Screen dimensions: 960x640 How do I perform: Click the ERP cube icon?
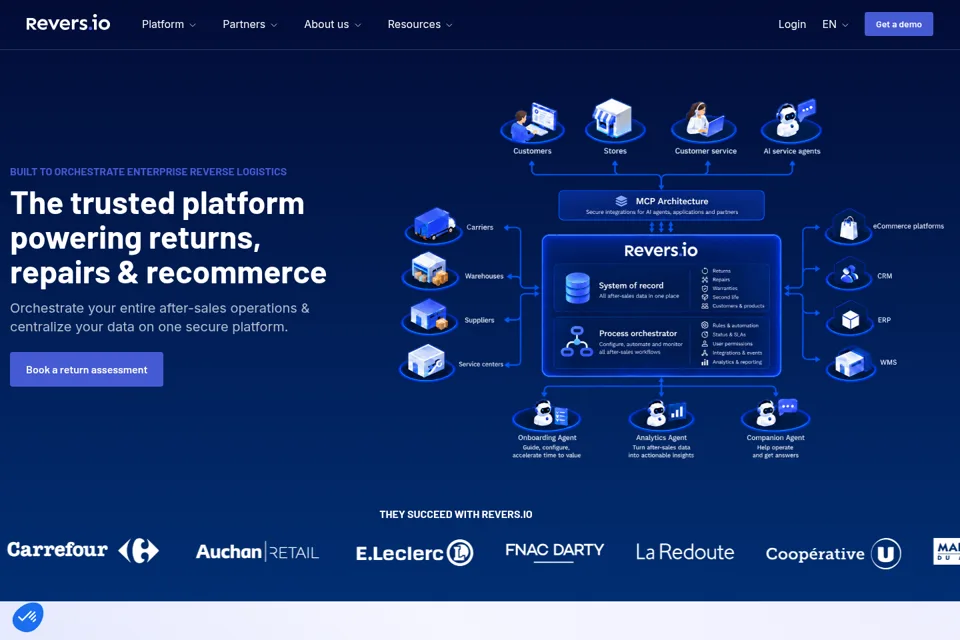[850, 319]
